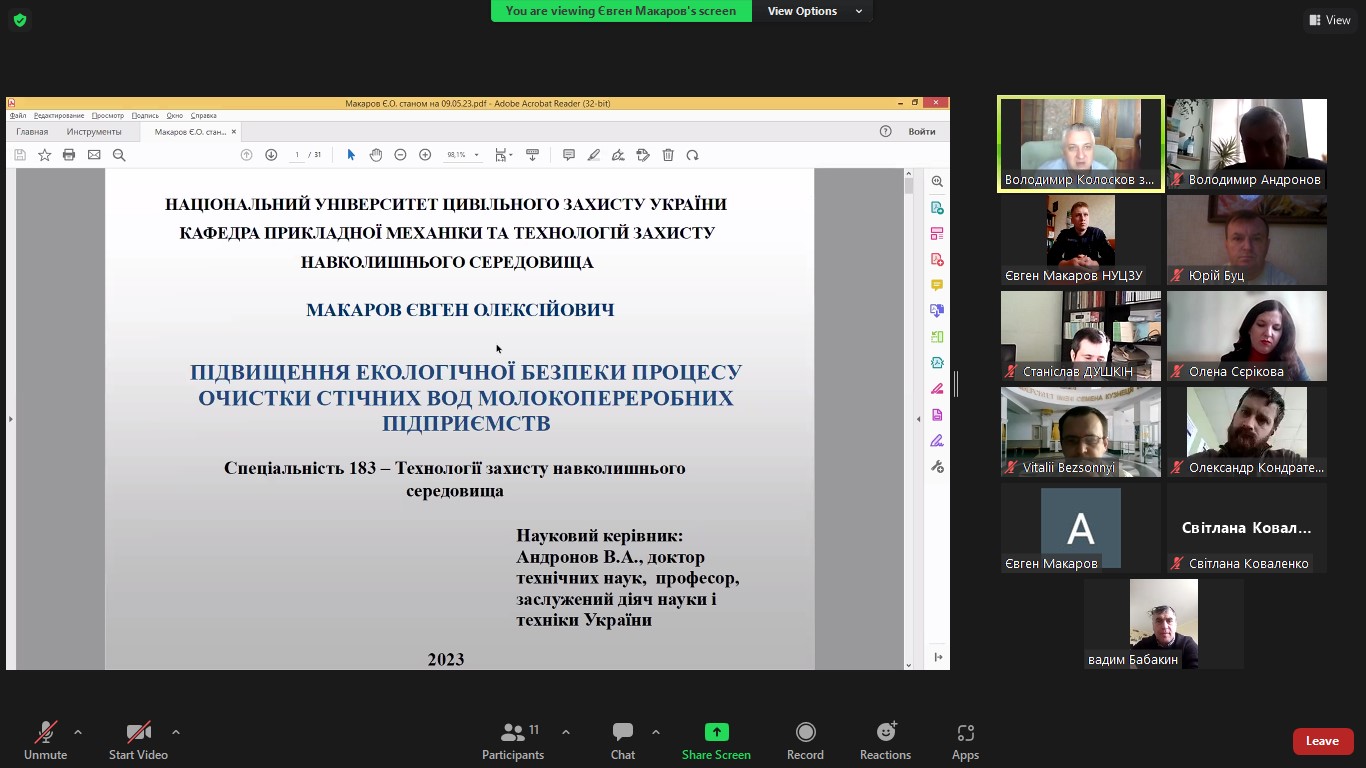The width and height of the screenshot is (1366, 768).
Task: Leave the meeting
Action: click(x=1322, y=741)
